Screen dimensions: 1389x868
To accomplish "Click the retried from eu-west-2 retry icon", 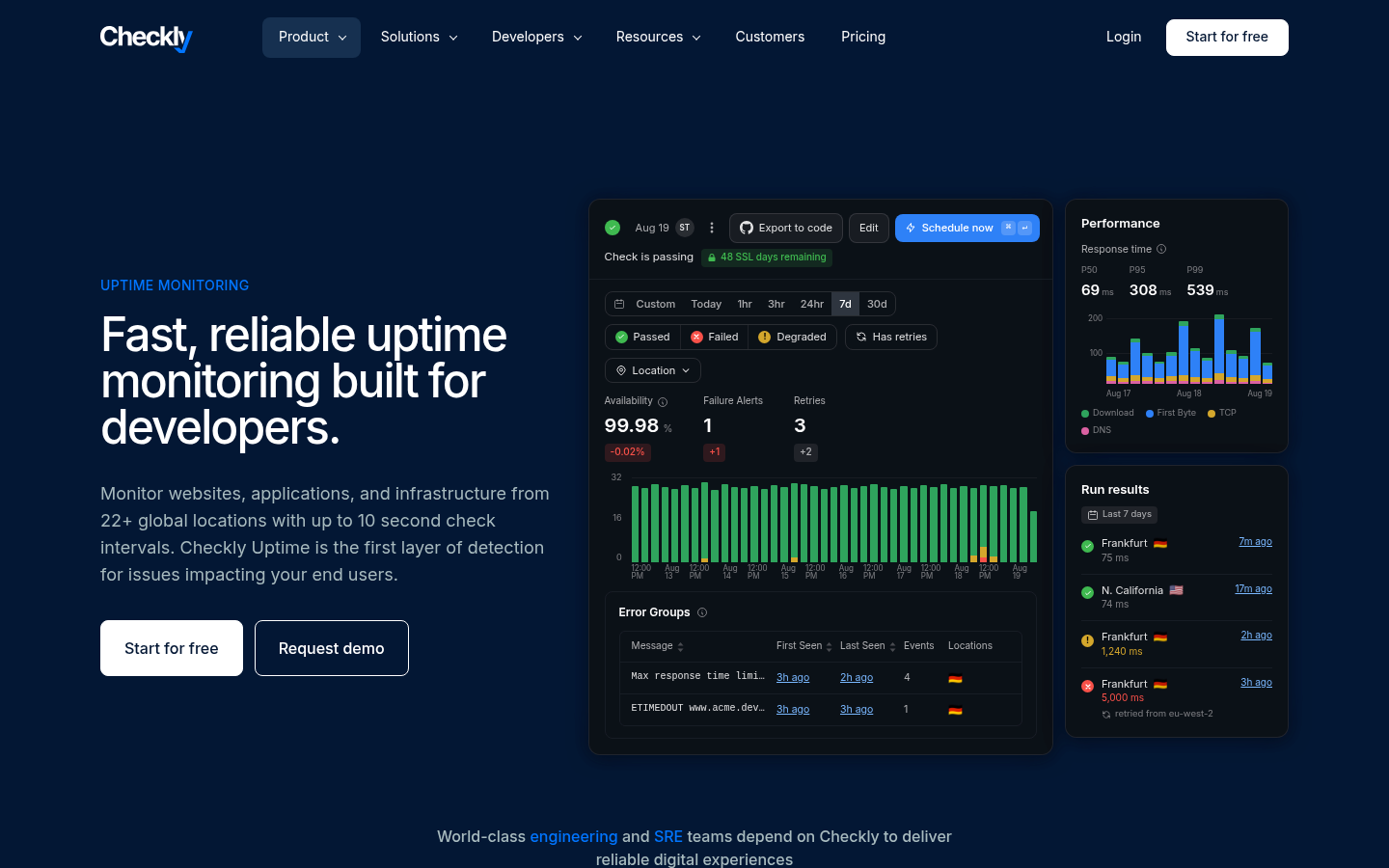I will (1106, 715).
